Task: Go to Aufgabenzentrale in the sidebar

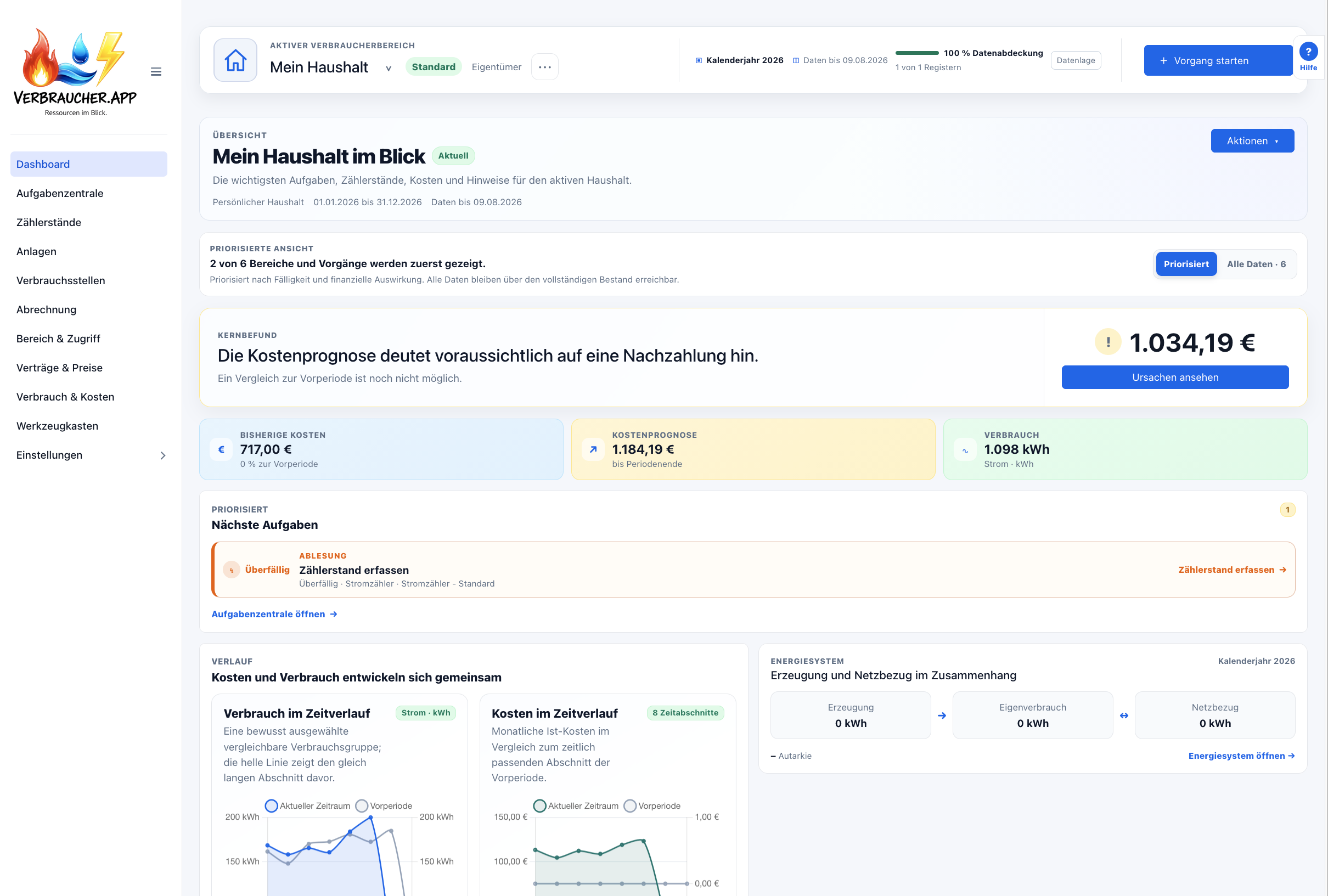Action: (88, 193)
